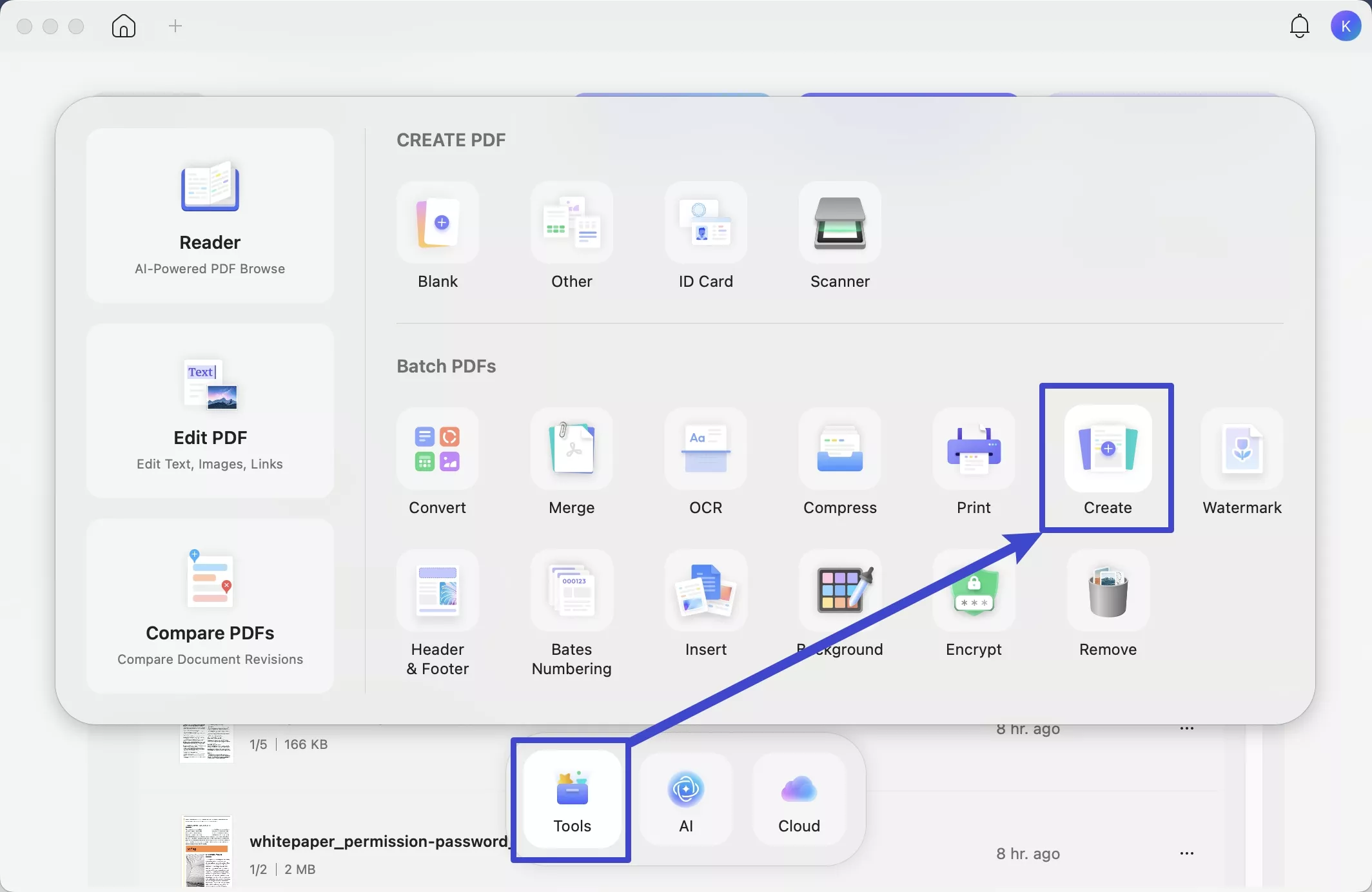Open the batch Print tool
Image resolution: width=1372 pixels, height=892 pixels.
pos(974,449)
